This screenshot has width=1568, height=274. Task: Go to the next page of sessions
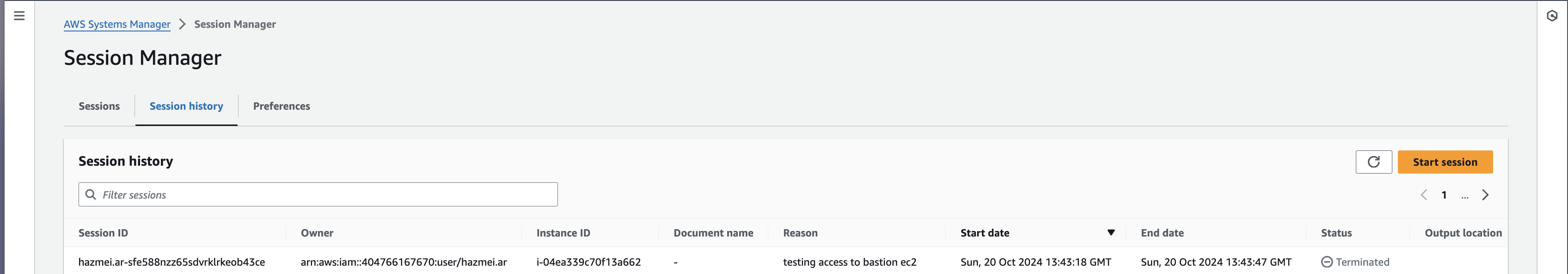tap(1486, 195)
